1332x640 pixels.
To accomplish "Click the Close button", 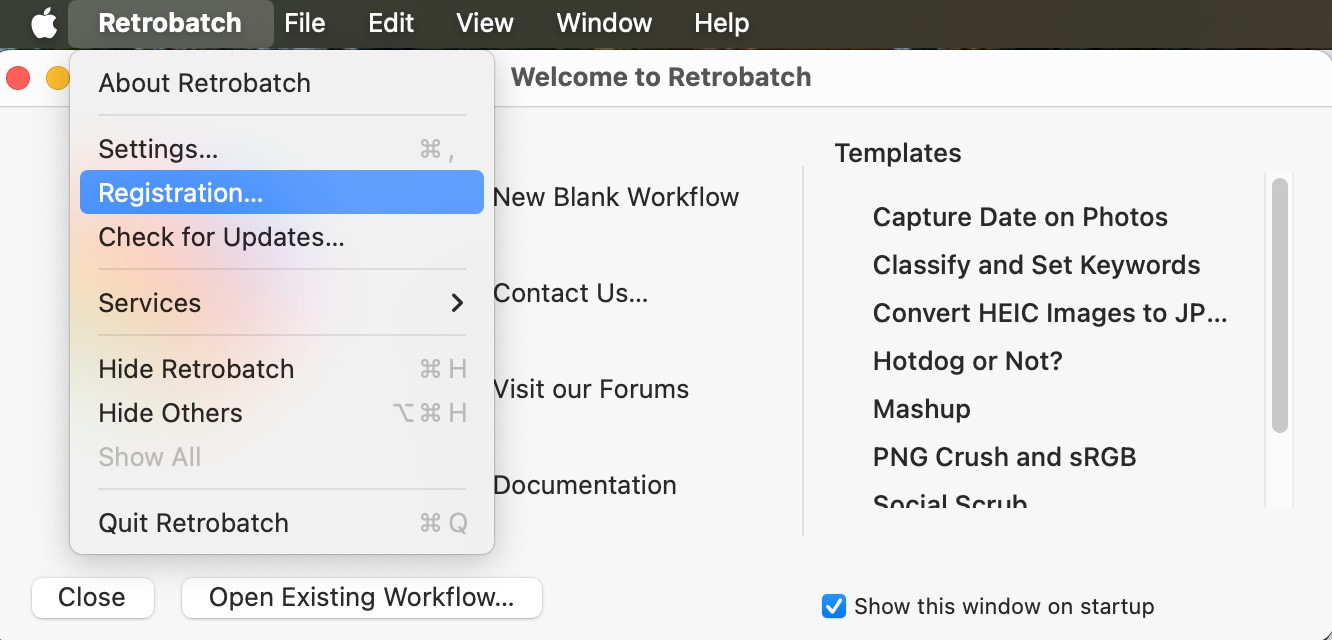I will [92, 597].
